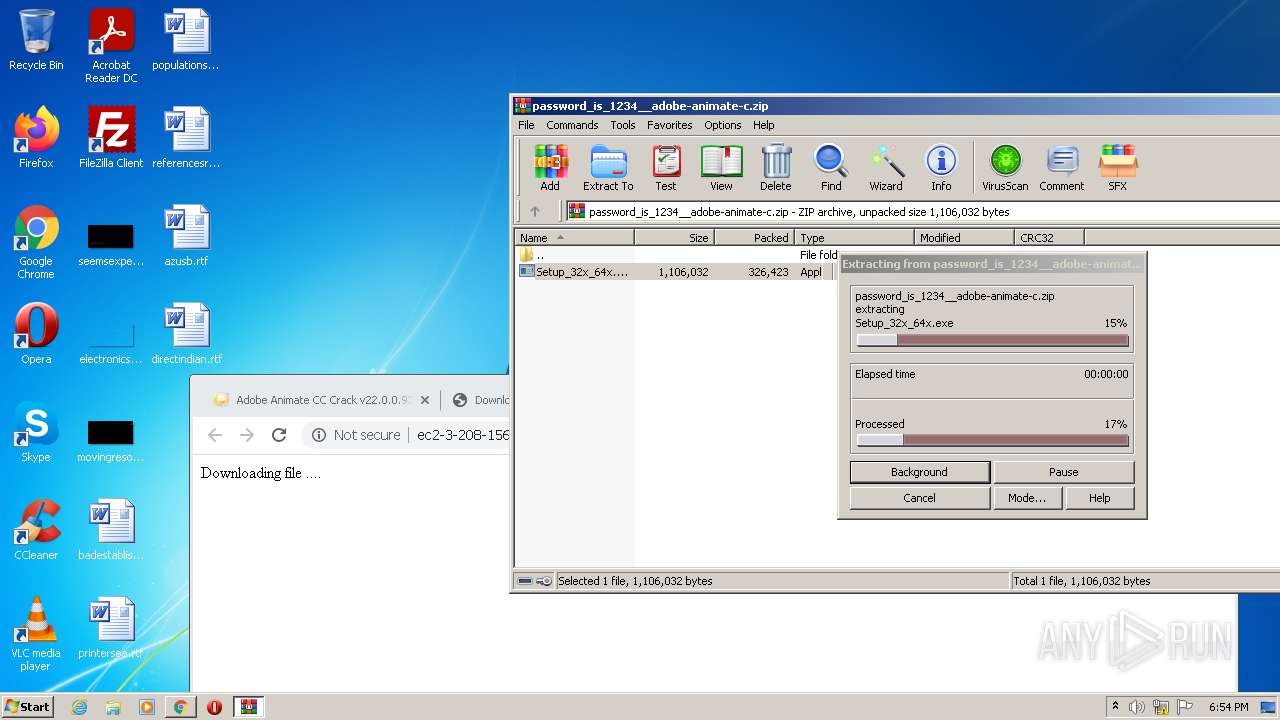Open Recycle Bin desktop icon
1280x720 pixels.
click(x=36, y=40)
